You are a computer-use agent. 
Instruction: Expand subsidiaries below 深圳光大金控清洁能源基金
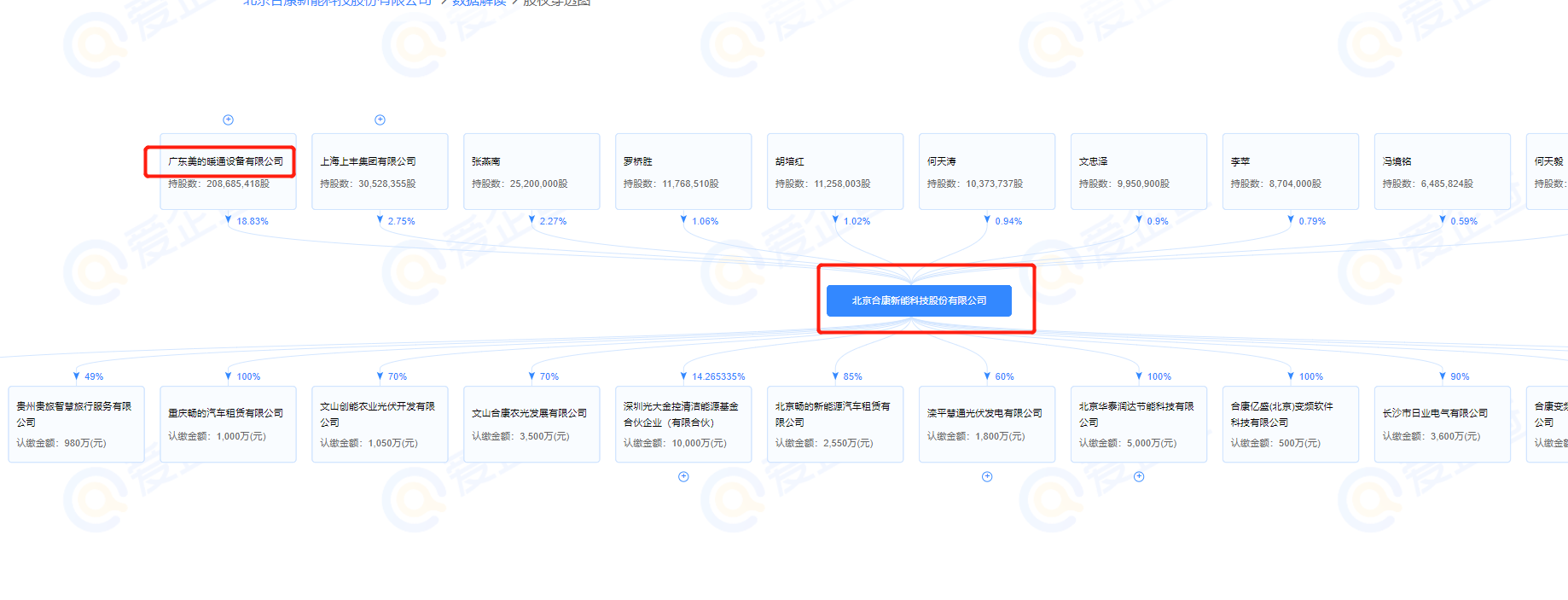683,477
